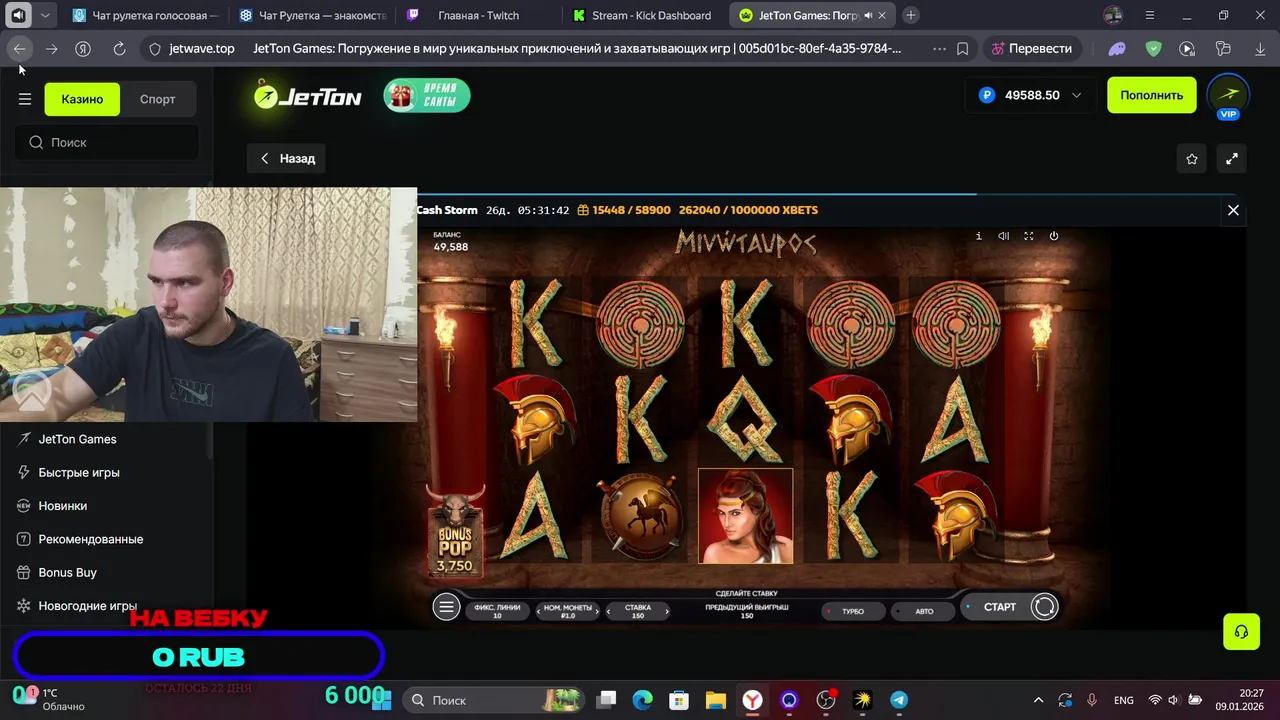Mute the slot game sound
Screen dimensions: 1280x720
[x=1003, y=236]
